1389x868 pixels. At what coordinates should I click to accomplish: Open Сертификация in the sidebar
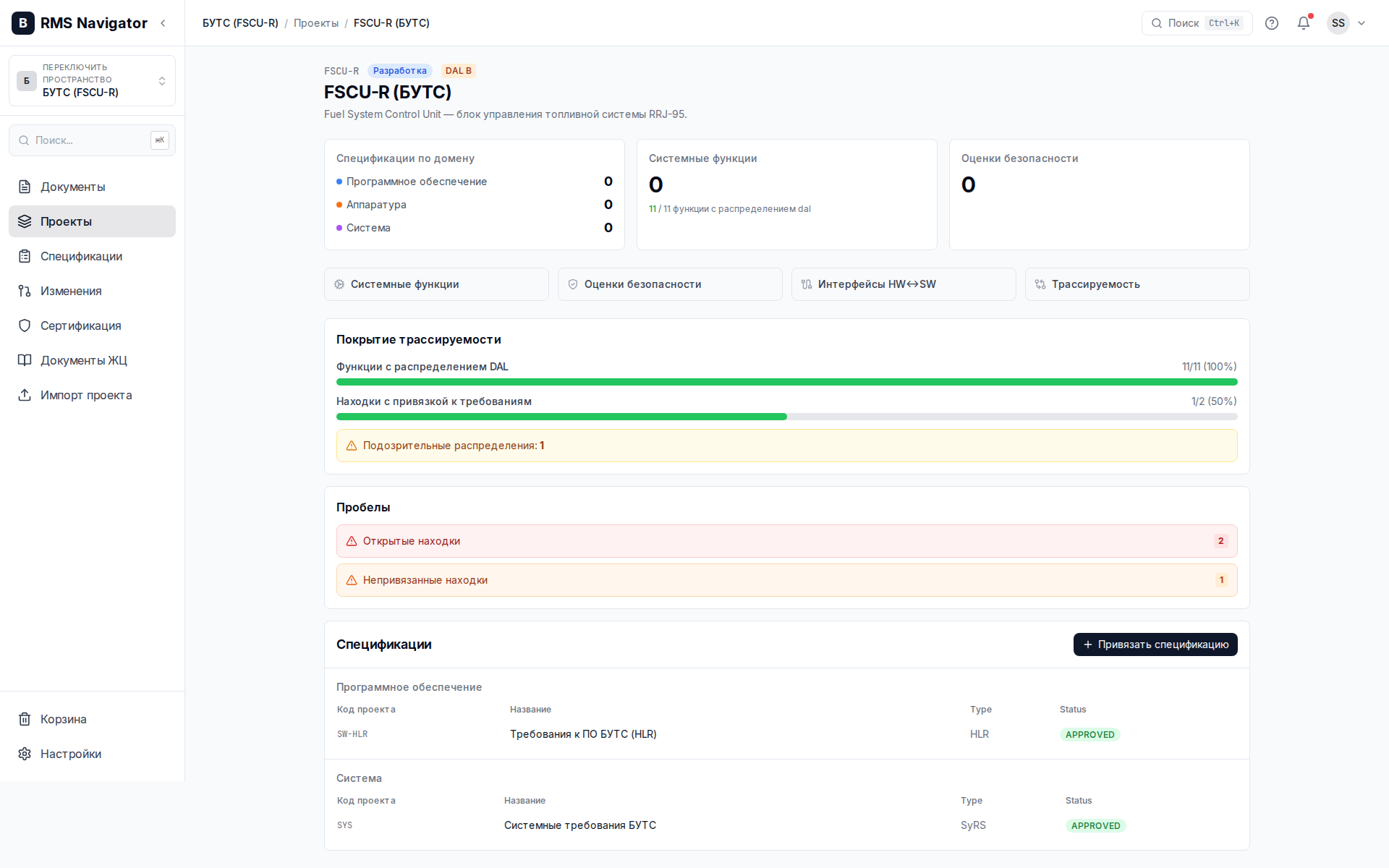92,325
